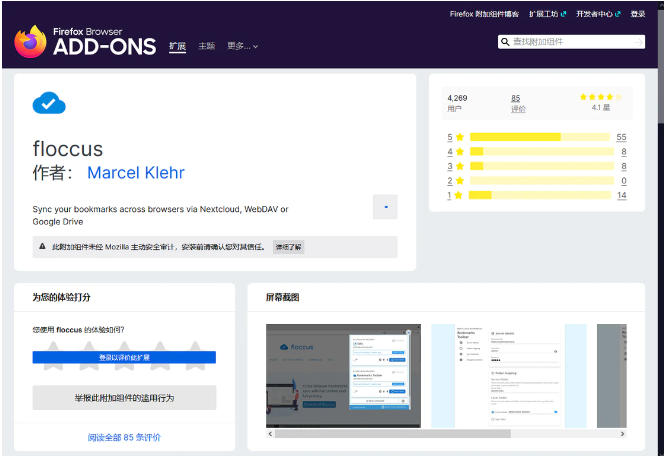Click 登录 in the top right
664x456 pixels.
[x=638, y=14]
